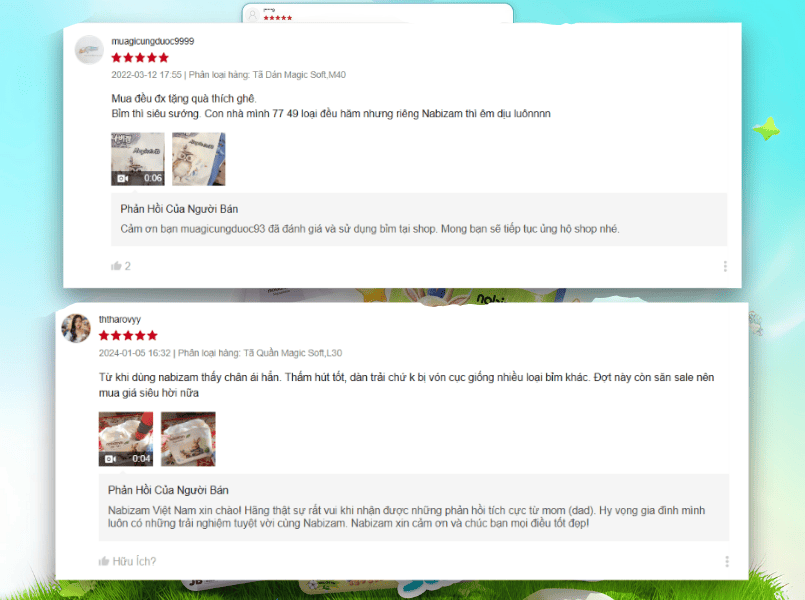
Task: Click the like count 2
Action: (128, 266)
